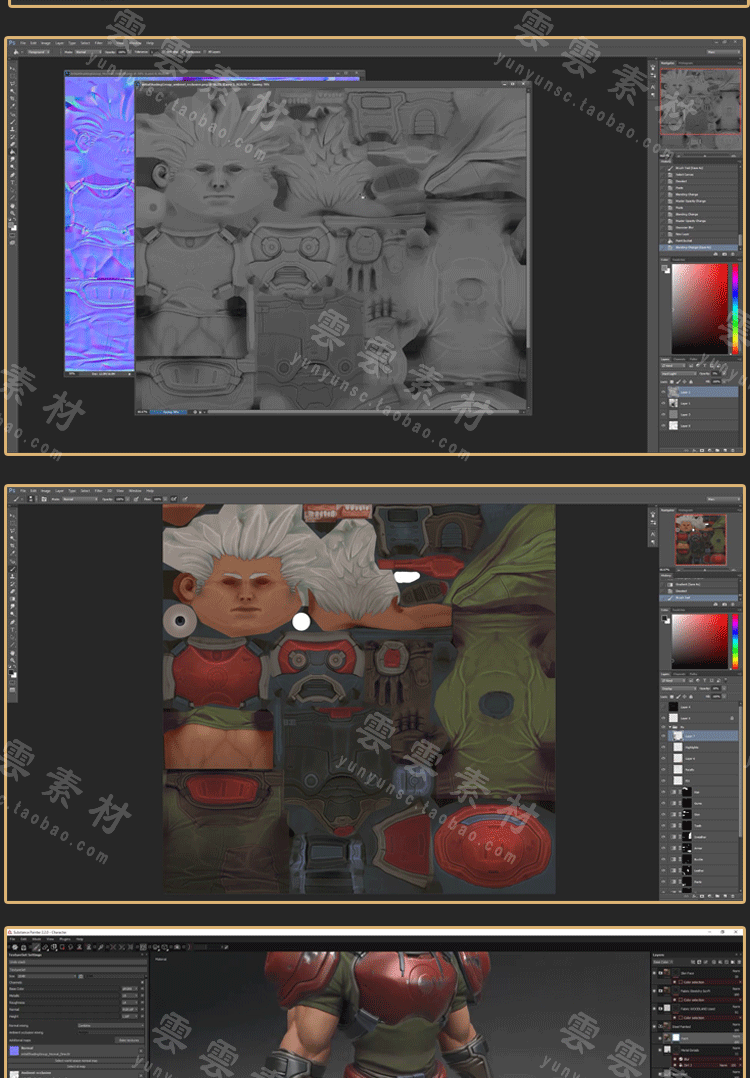Open layer Kind filter dropdown in middle Photoshop
The width and height of the screenshot is (750, 1078).
click(x=673, y=681)
